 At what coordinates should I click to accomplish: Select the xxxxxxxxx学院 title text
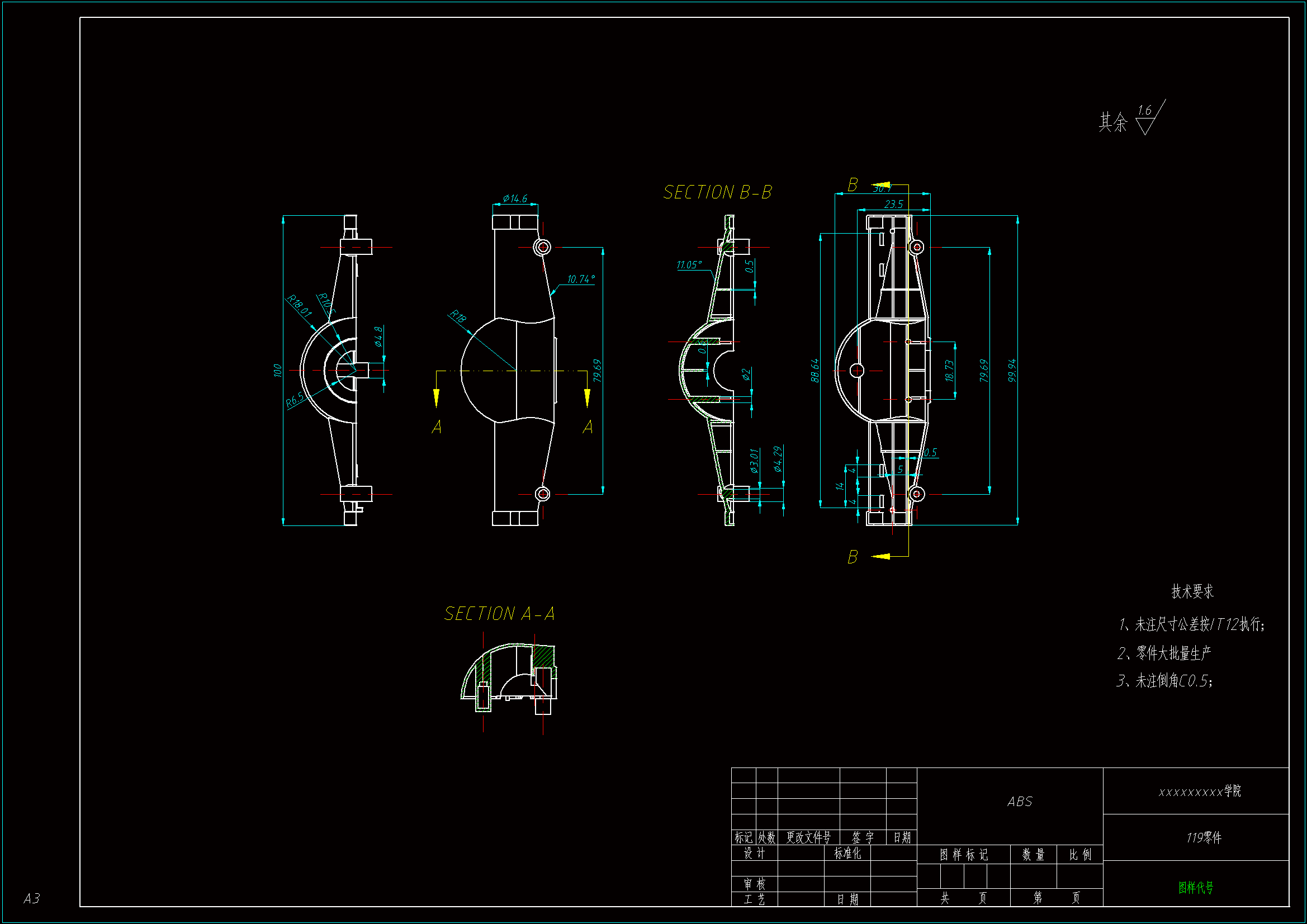(x=1200, y=792)
